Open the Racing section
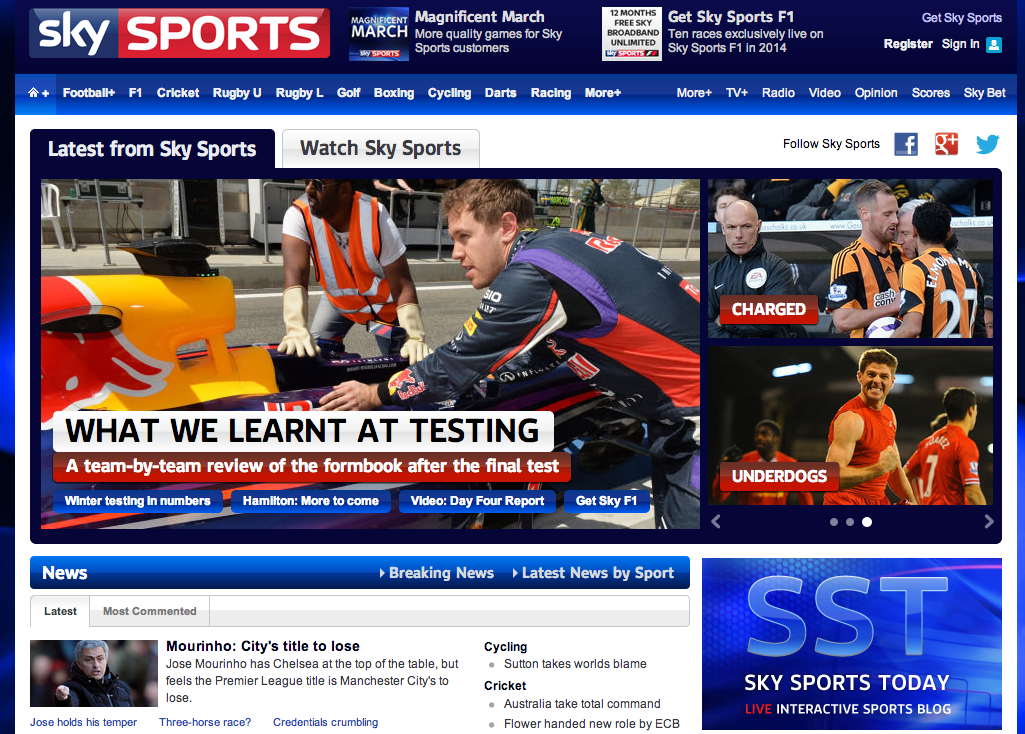The width and height of the screenshot is (1025, 734). [x=551, y=93]
